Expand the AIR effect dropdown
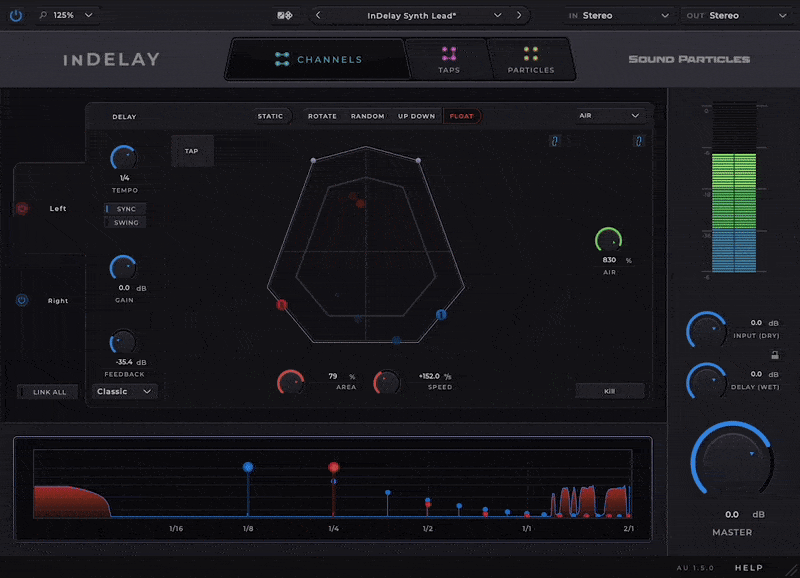800x578 pixels. click(x=609, y=116)
